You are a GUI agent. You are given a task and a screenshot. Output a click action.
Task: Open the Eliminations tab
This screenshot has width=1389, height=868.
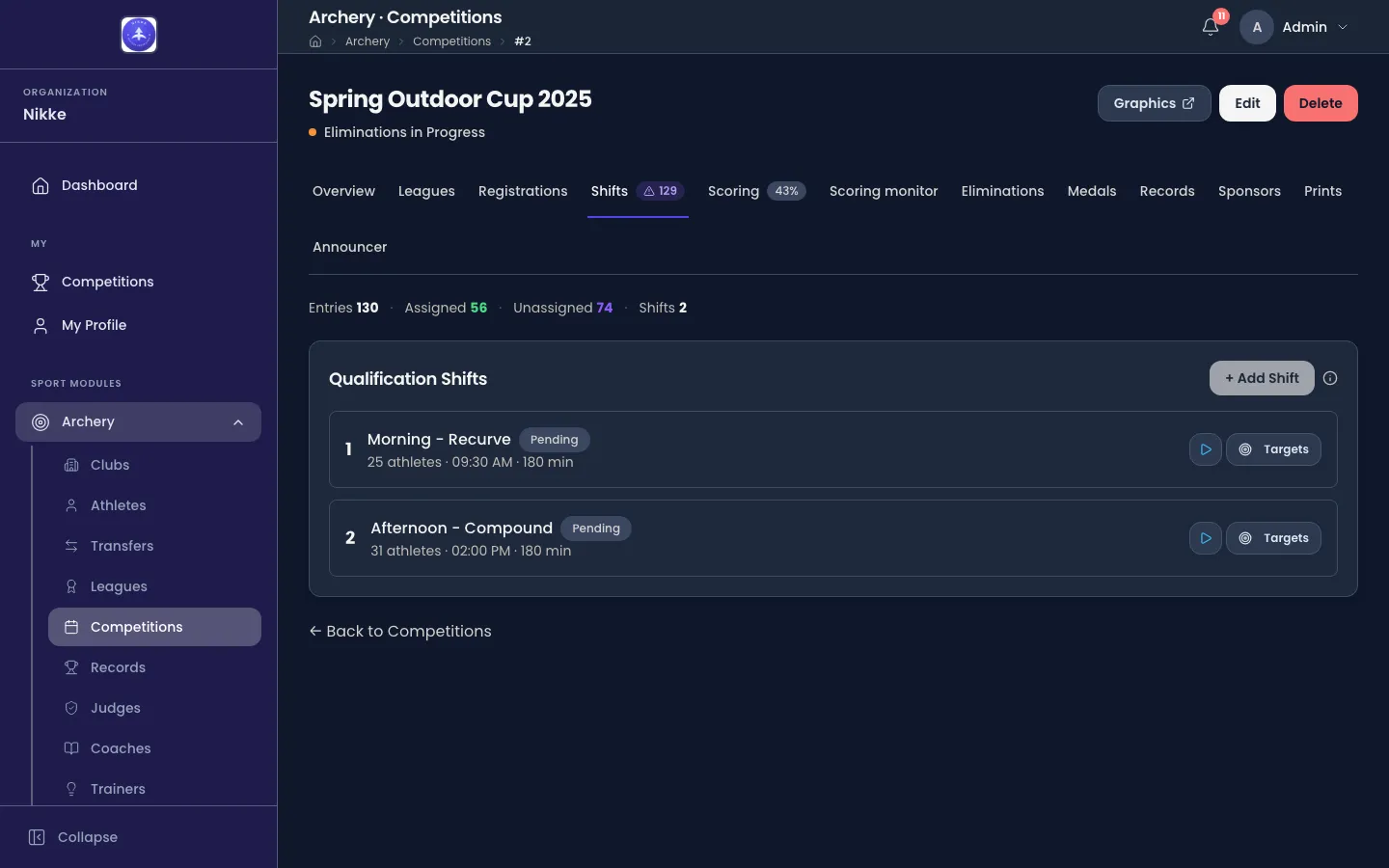click(x=1002, y=191)
